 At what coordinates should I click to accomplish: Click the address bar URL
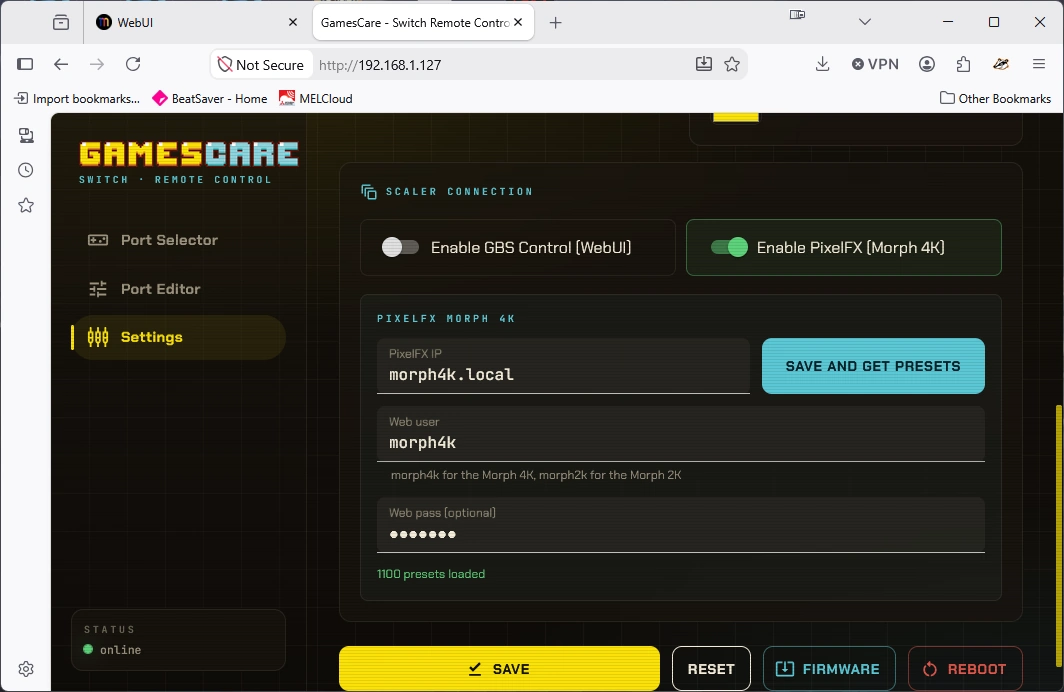tap(380, 65)
